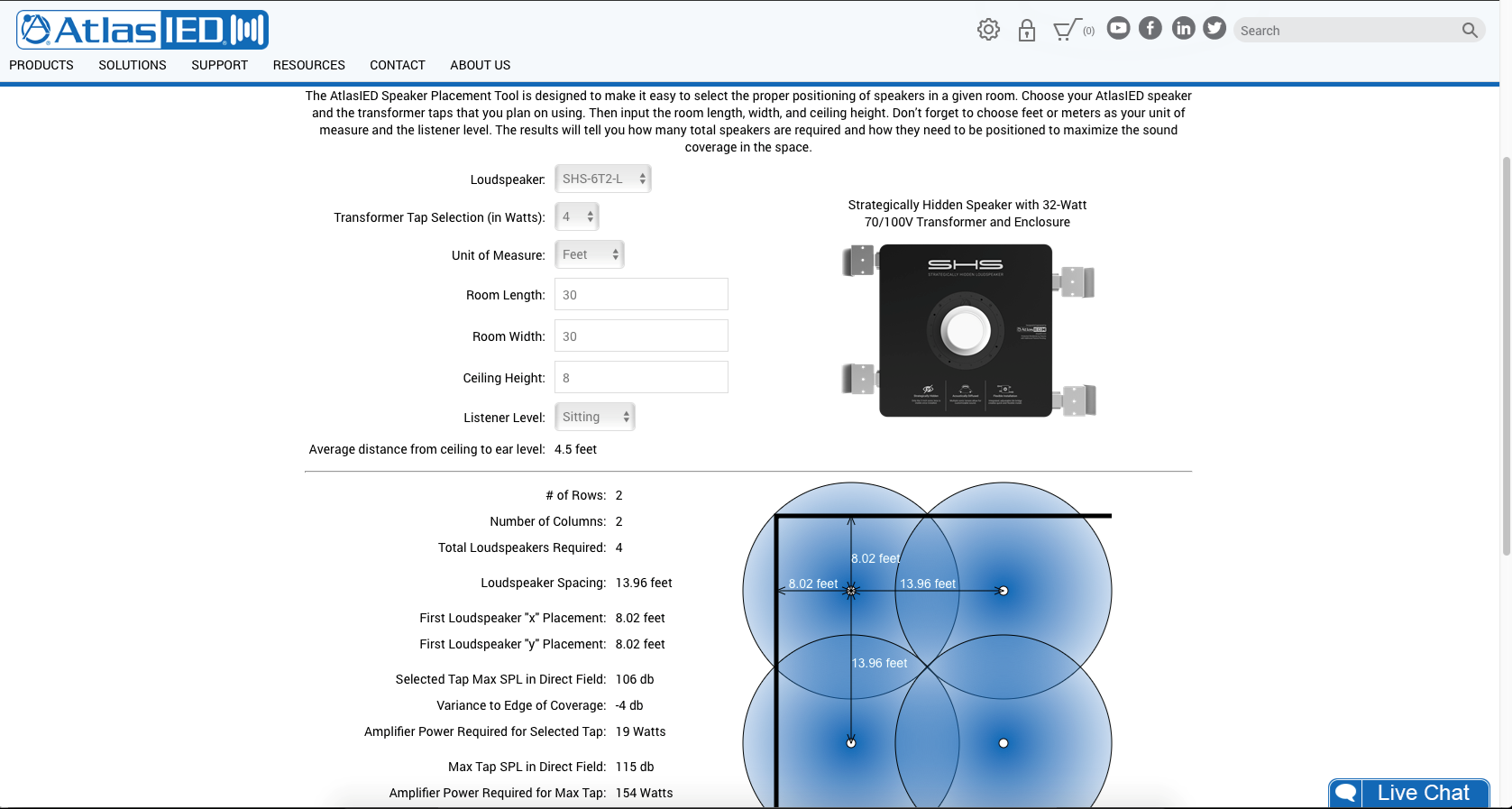This screenshot has width=1512, height=809.
Task: Click the Ceiling Height input field
Action: 641,377
